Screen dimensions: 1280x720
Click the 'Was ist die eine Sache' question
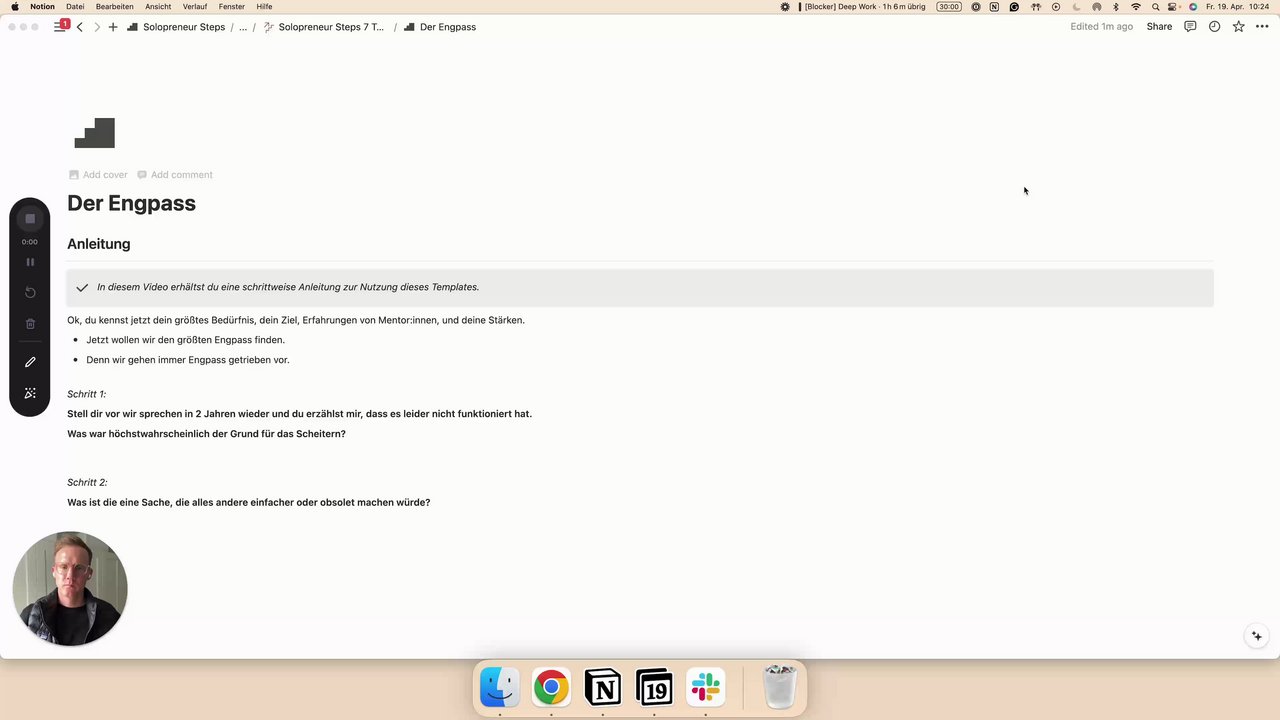[249, 502]
